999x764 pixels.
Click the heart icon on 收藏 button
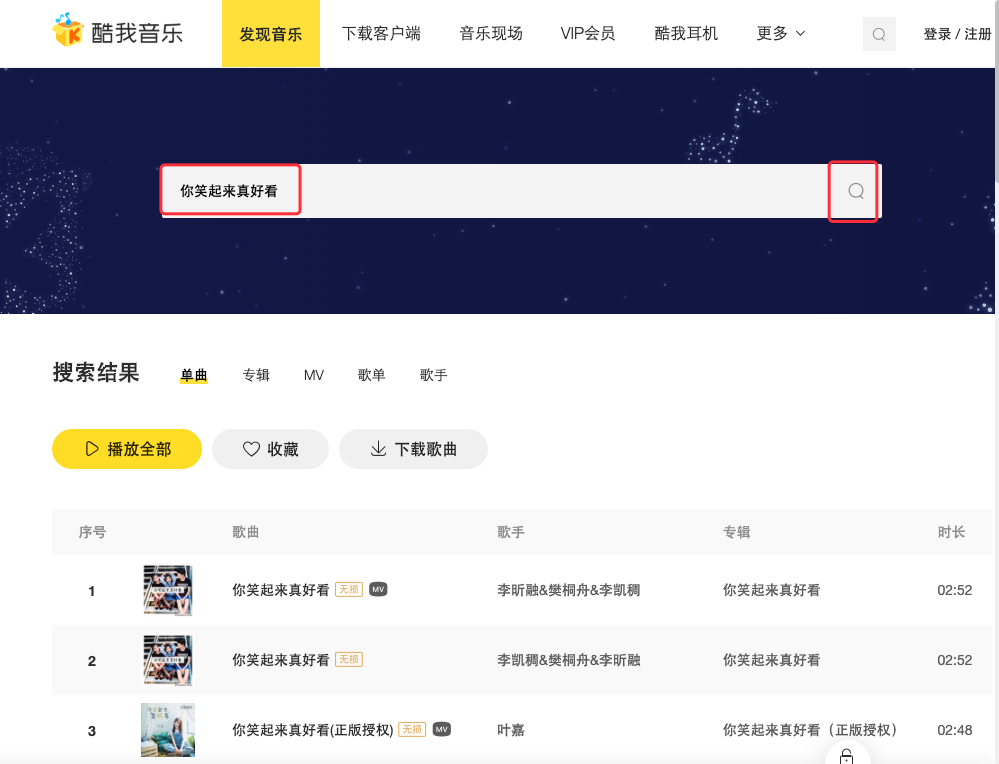coord(251,448)
